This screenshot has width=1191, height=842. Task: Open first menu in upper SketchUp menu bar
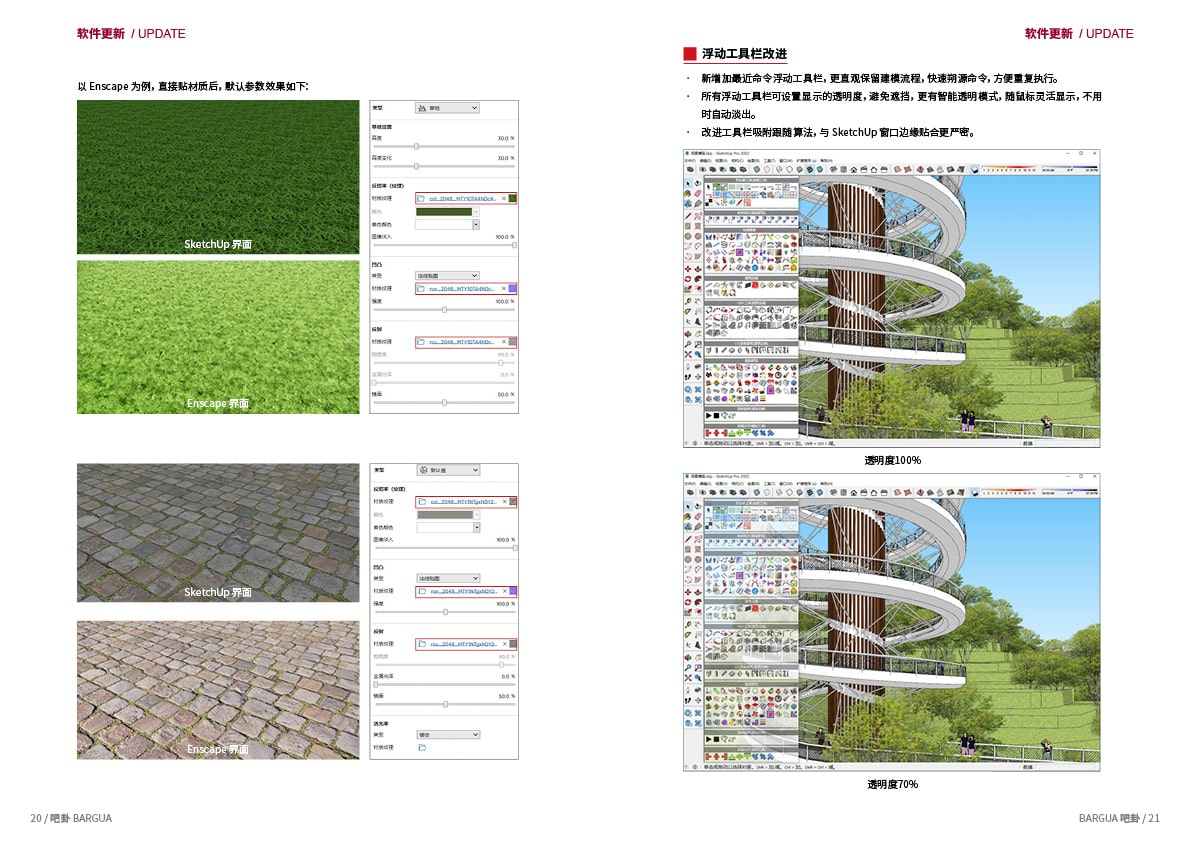click(690, 161)
